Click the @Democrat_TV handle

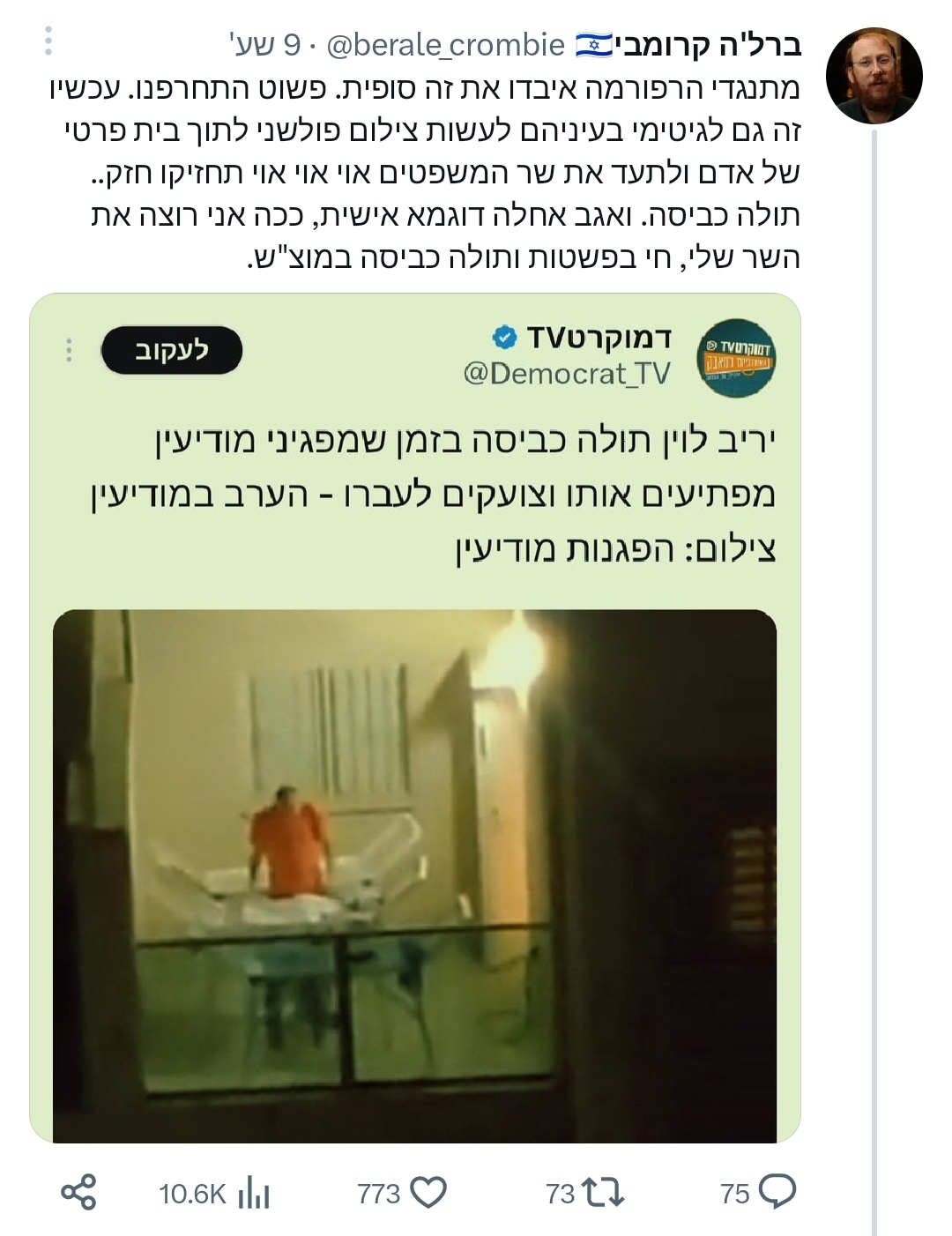[x=567, y=374]
